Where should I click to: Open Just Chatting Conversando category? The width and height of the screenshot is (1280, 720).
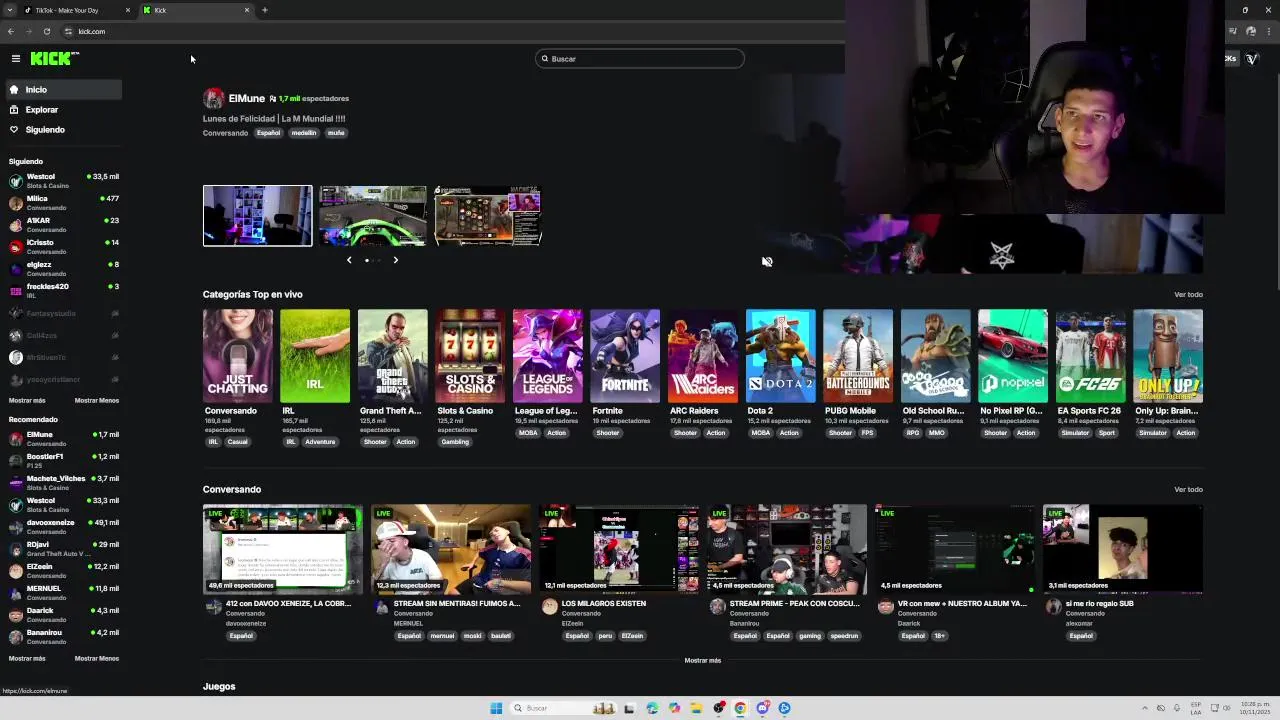[x=238, y=356]
